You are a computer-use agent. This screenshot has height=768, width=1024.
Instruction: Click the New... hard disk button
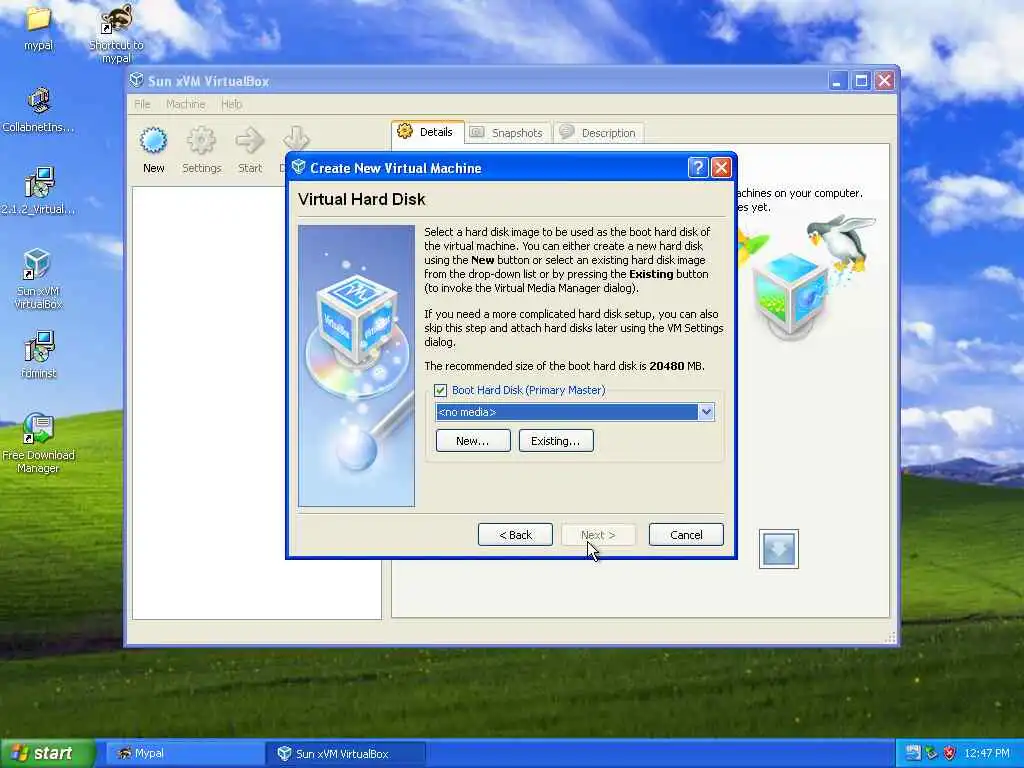[473, 441]
